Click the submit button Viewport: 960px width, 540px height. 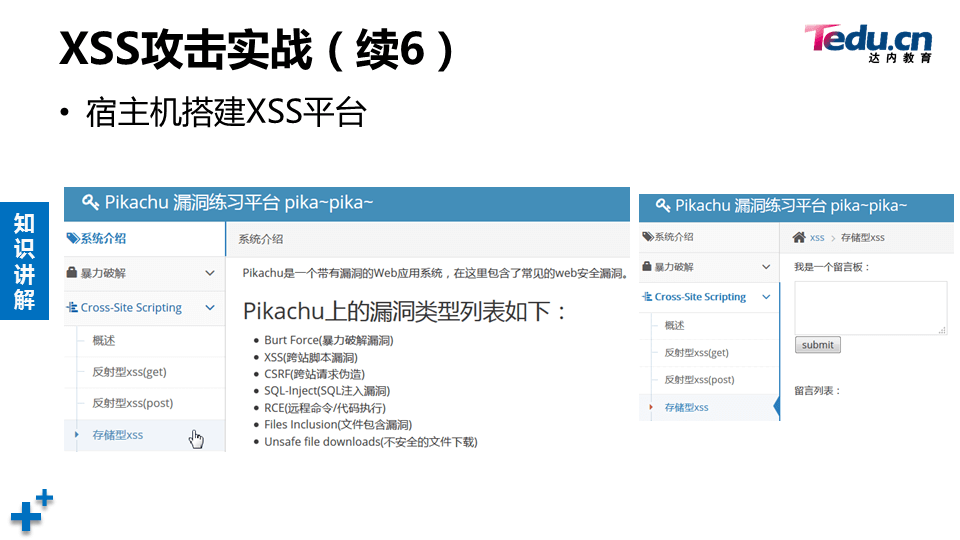[x=818, y=345]
